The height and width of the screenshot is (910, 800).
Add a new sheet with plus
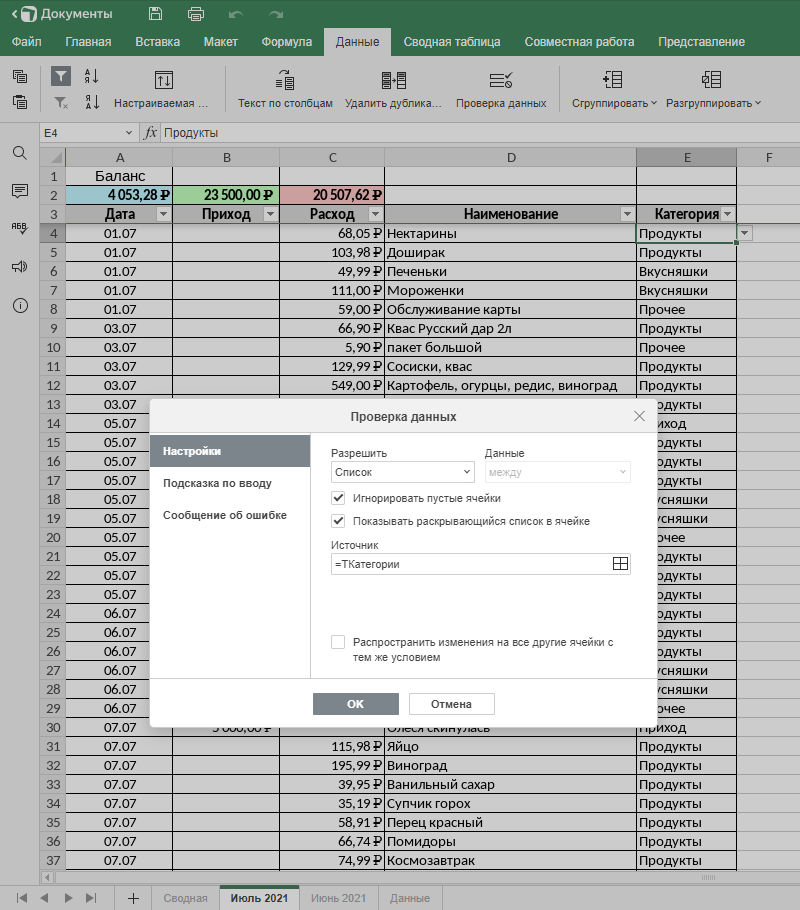click(133, 898)
